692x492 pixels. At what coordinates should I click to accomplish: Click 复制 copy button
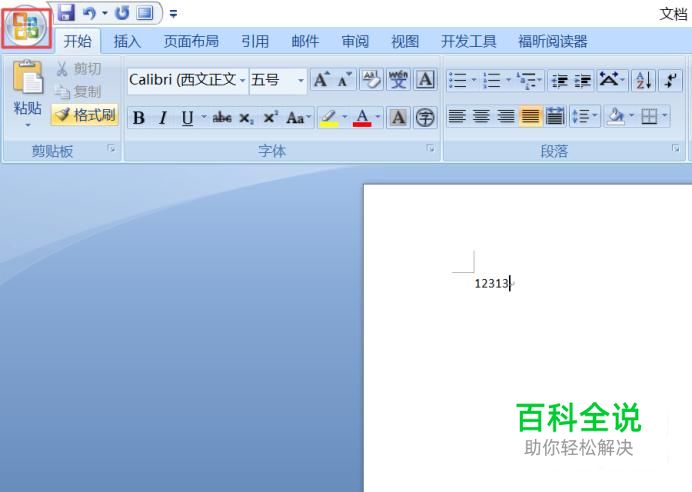pyautogui.click(x=78, y=92)
